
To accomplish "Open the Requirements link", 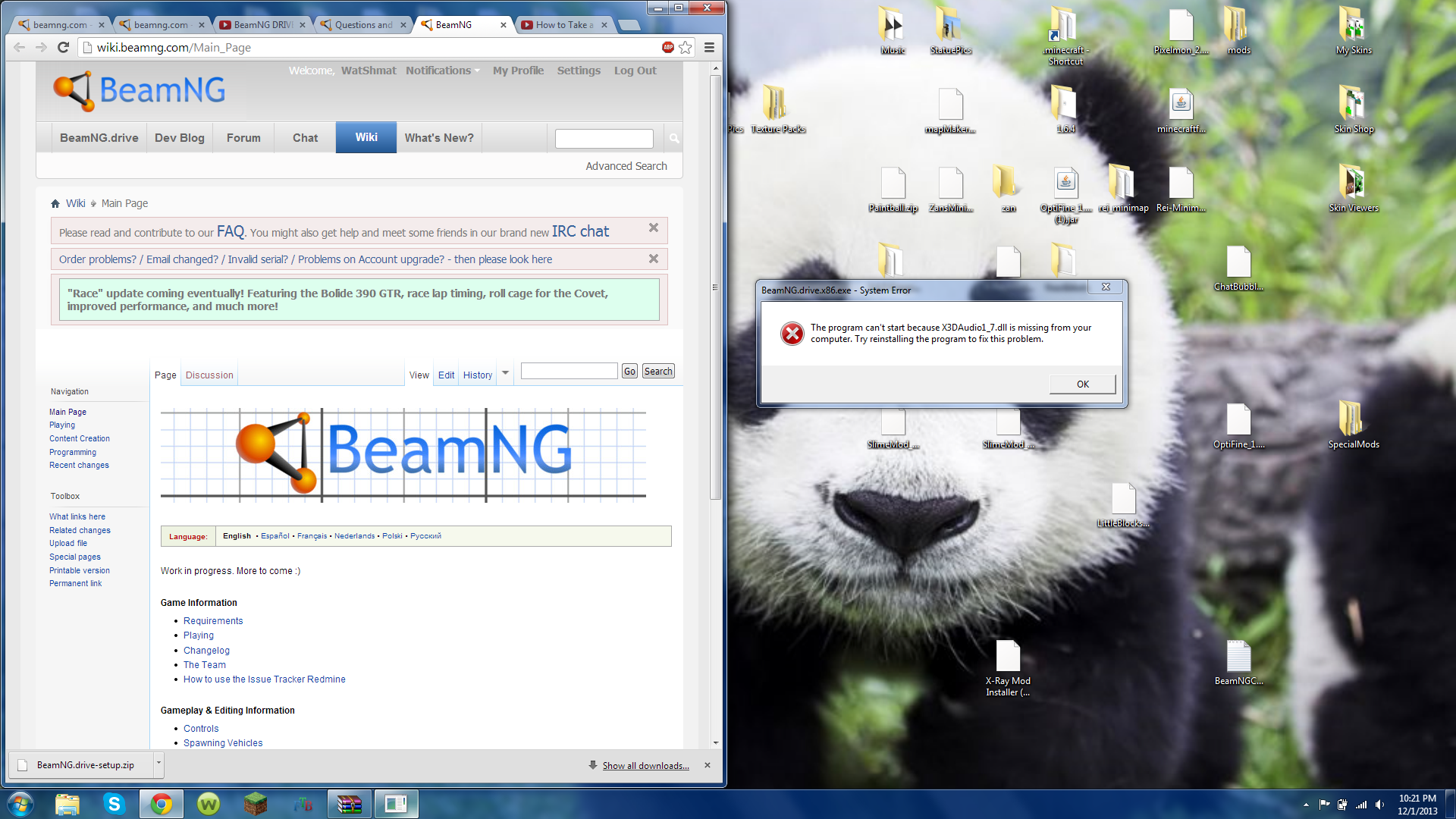I will click(x=213, y=621).
